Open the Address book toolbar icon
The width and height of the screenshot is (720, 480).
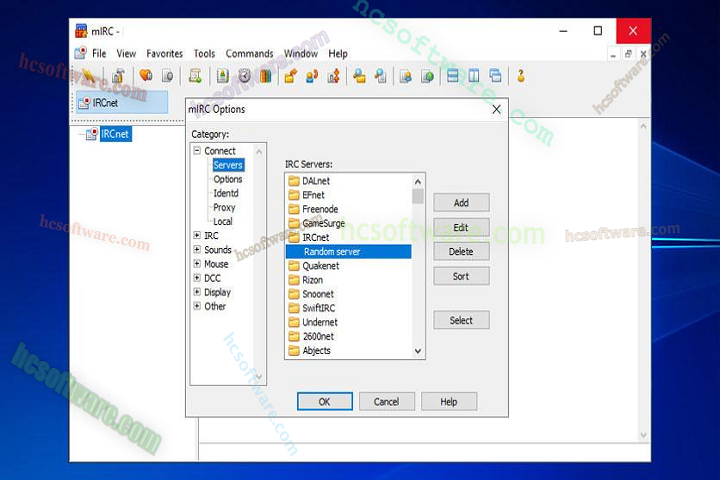tap(223, 76)
